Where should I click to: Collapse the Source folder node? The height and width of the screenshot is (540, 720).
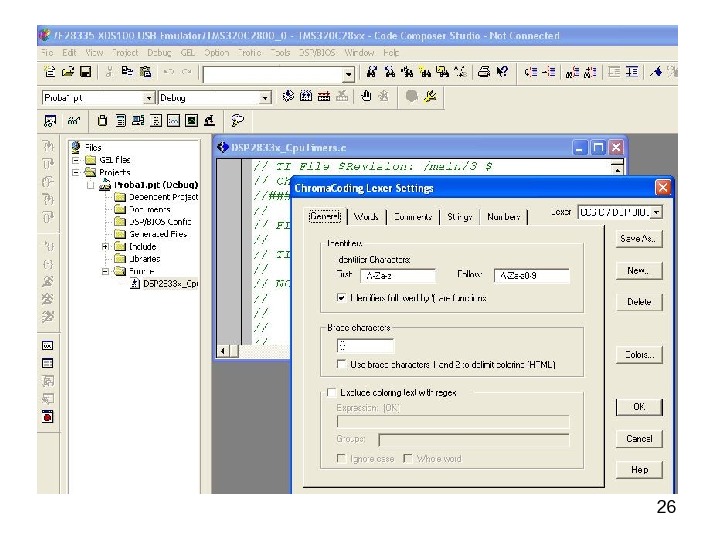coord(105,271)
